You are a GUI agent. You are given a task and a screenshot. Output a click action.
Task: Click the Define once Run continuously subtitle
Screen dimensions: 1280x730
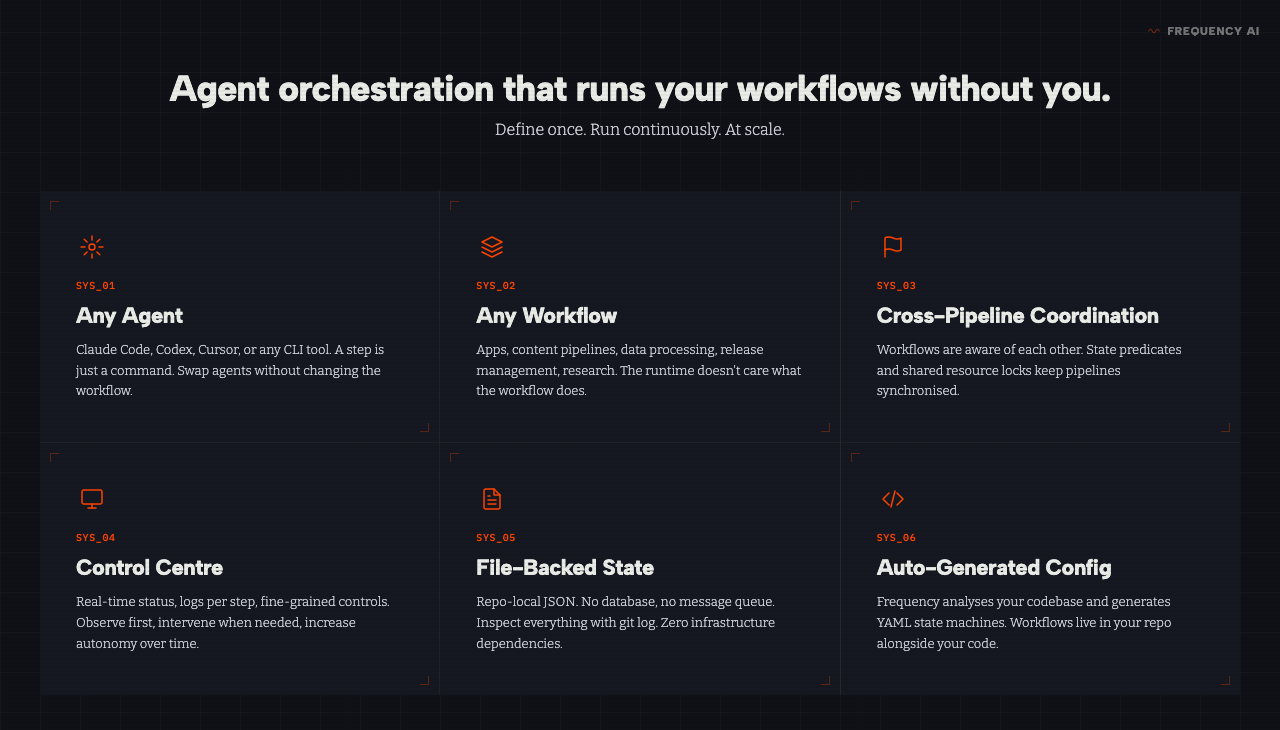(640, 129)
